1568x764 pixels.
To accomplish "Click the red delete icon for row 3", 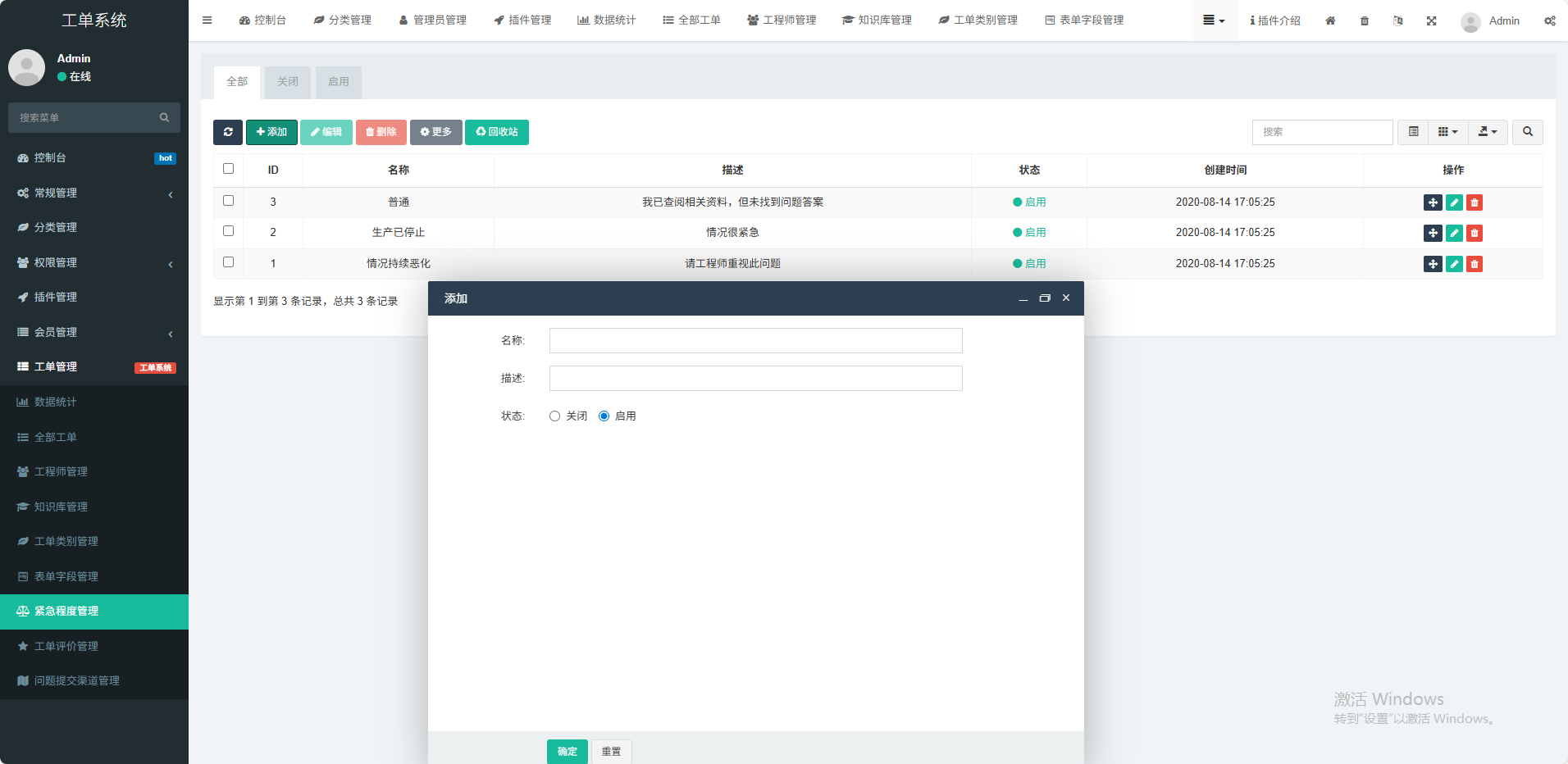I will pyautogui.click(x=1475, y=202).
